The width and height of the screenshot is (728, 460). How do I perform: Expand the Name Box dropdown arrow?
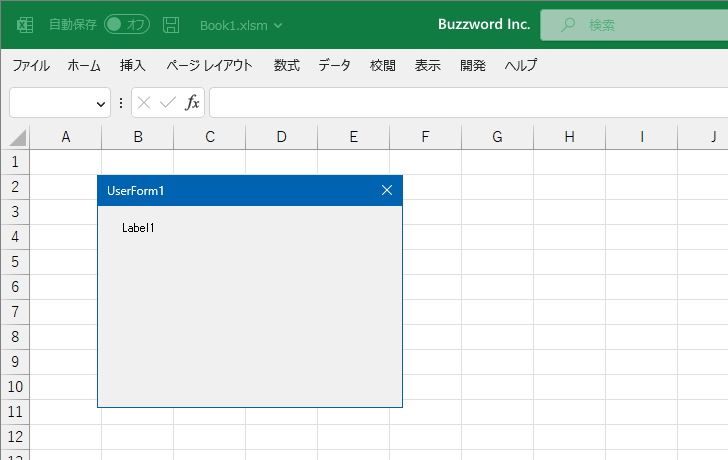[x=100, y=104]
